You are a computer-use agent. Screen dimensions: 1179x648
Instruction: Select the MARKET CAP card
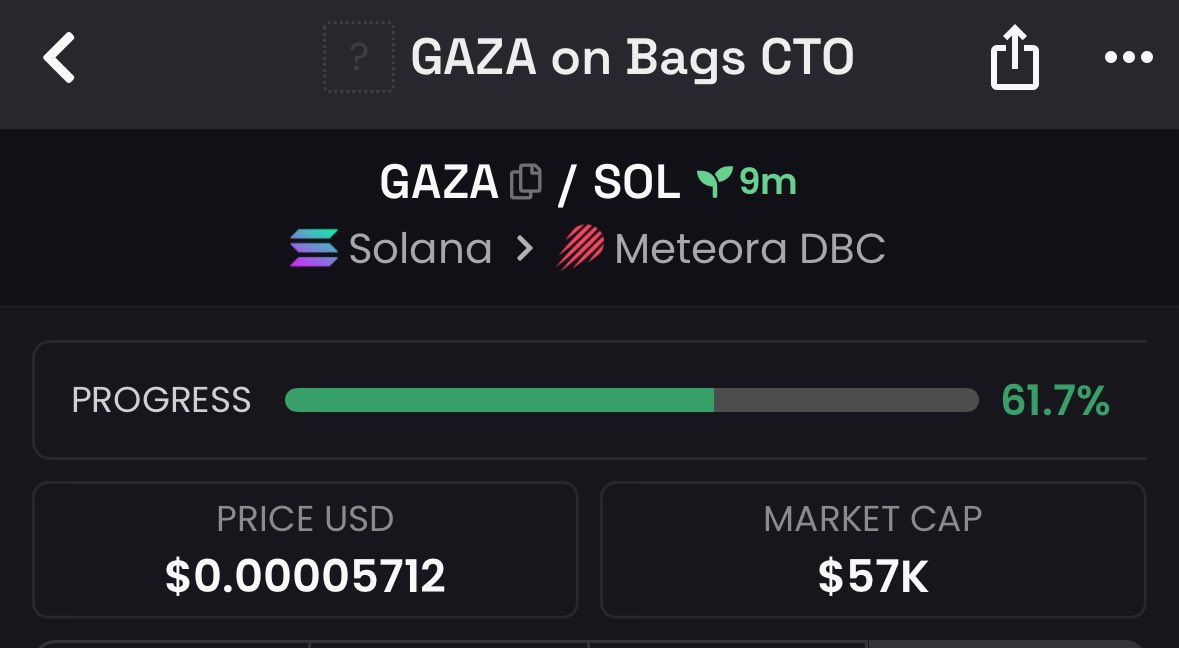[873, 550]
